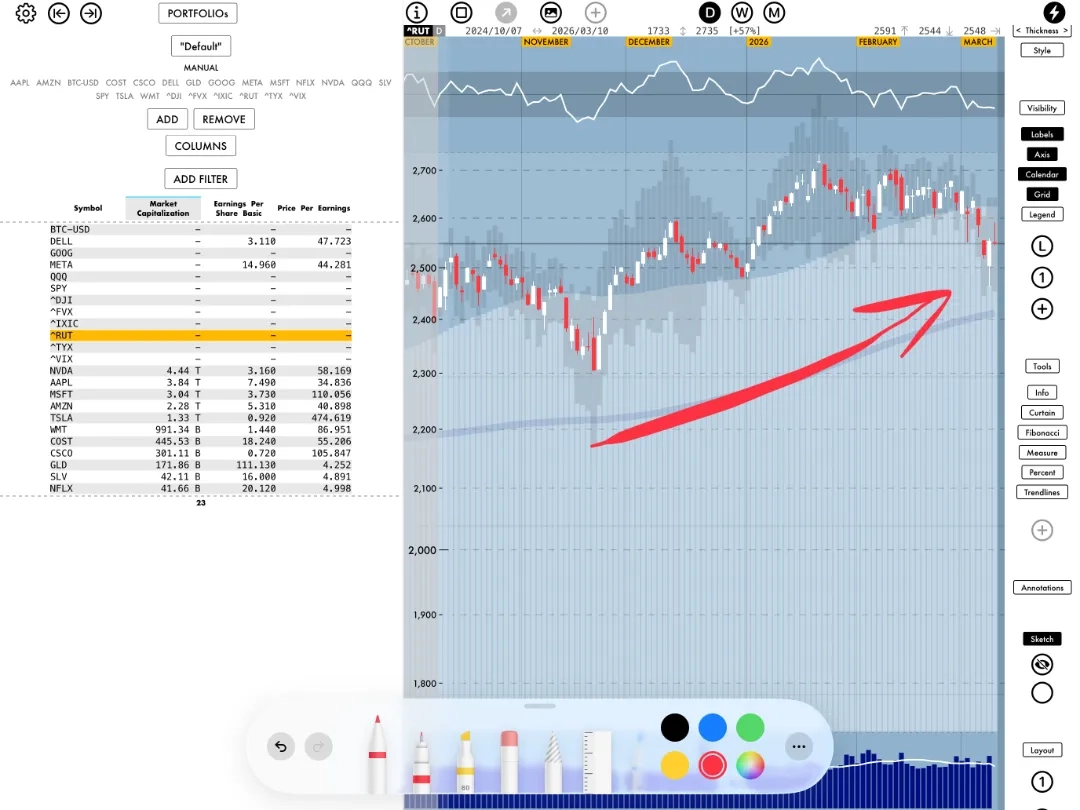This screenshot has height=810, width=1080.
Task: Click the ADD FILTER button
Action: coord(200,179)
